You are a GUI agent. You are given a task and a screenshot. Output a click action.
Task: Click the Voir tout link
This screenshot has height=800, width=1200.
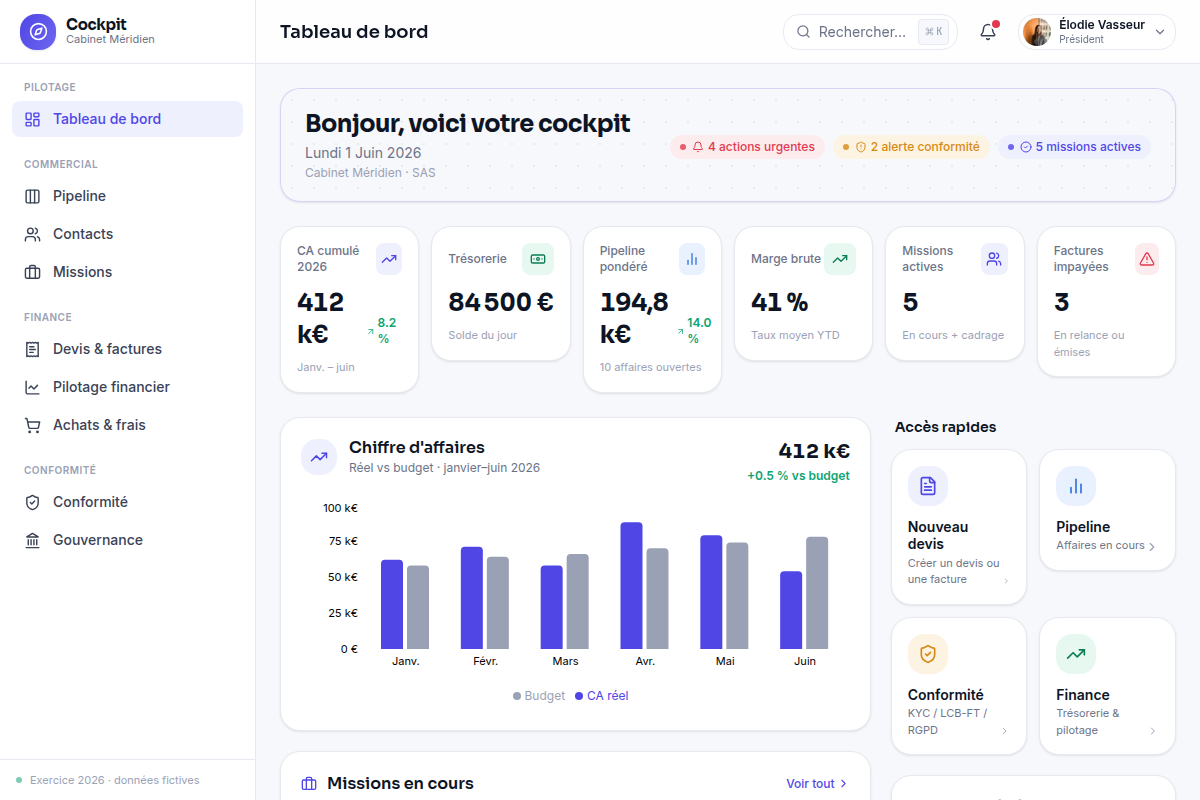[817, 784]
